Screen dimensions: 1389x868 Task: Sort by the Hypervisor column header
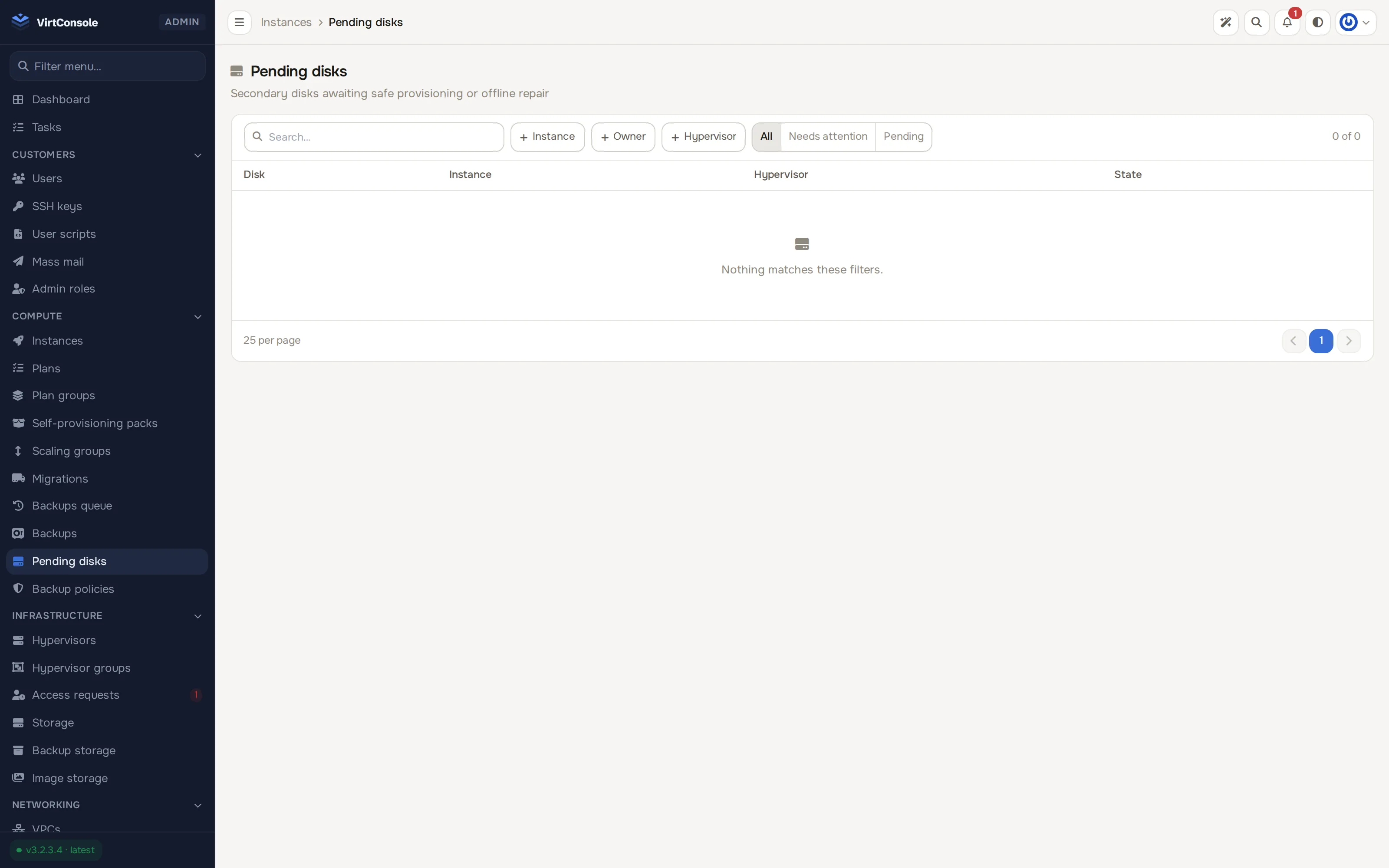[x=780, y=174]
